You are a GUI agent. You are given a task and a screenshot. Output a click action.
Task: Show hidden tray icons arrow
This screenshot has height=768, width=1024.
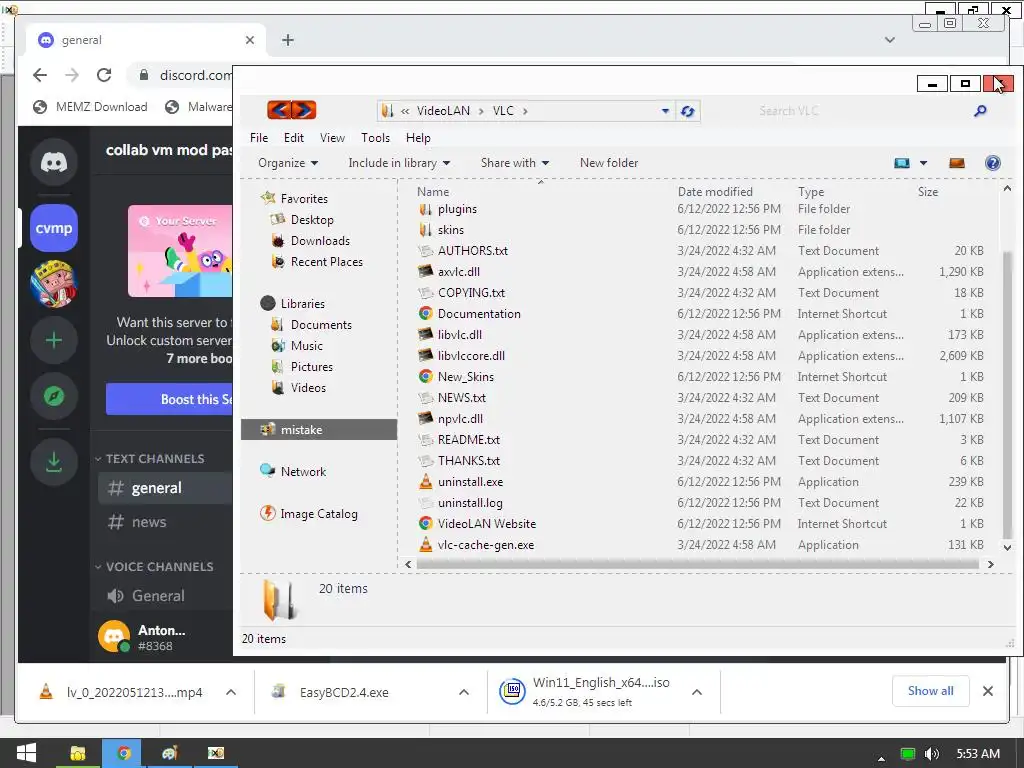[881, 758]
